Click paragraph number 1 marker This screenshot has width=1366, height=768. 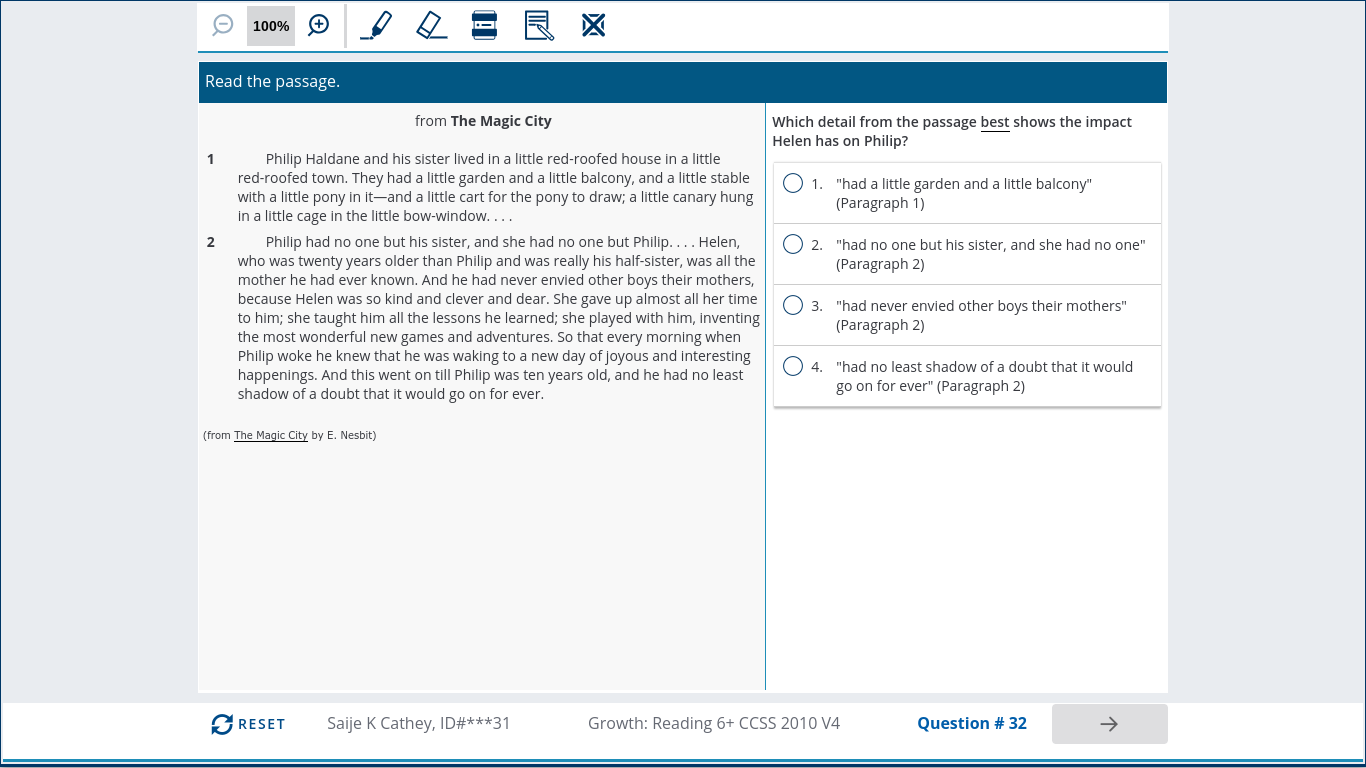[x=210, y=159]
